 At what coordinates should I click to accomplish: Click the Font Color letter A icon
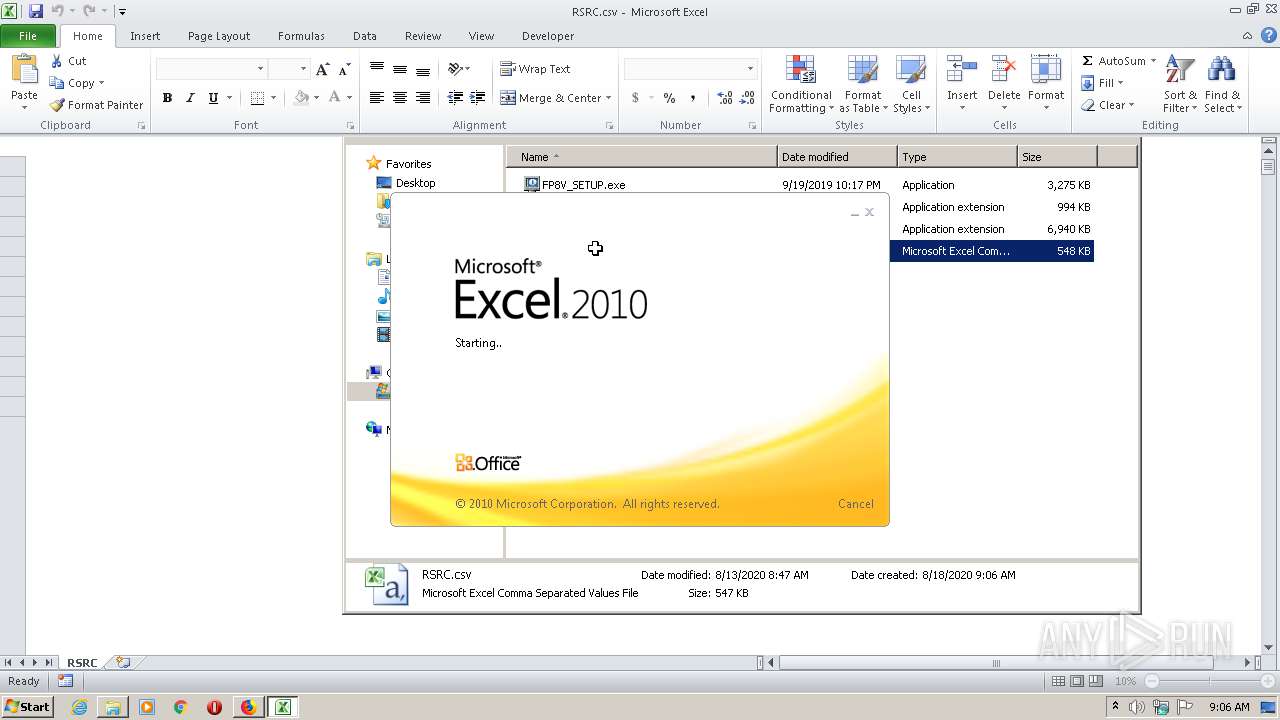[334, 98]
